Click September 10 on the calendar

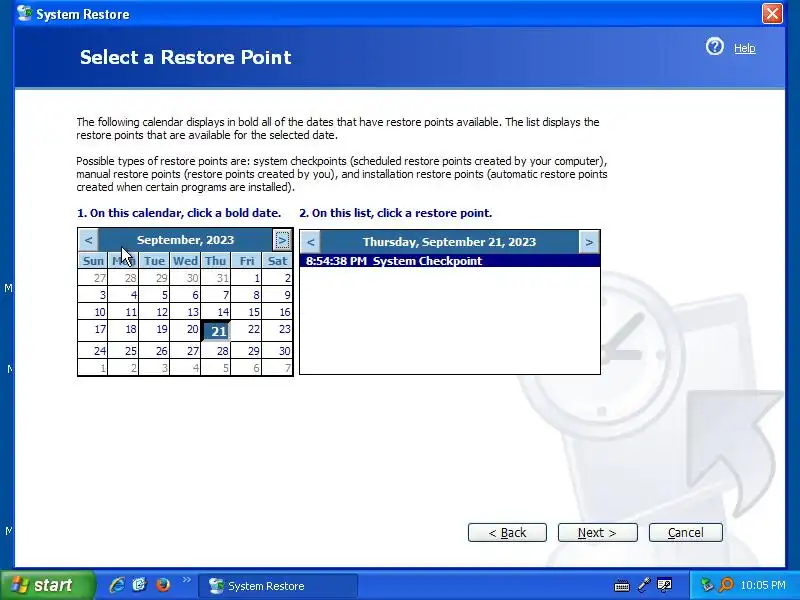point(93,312)
